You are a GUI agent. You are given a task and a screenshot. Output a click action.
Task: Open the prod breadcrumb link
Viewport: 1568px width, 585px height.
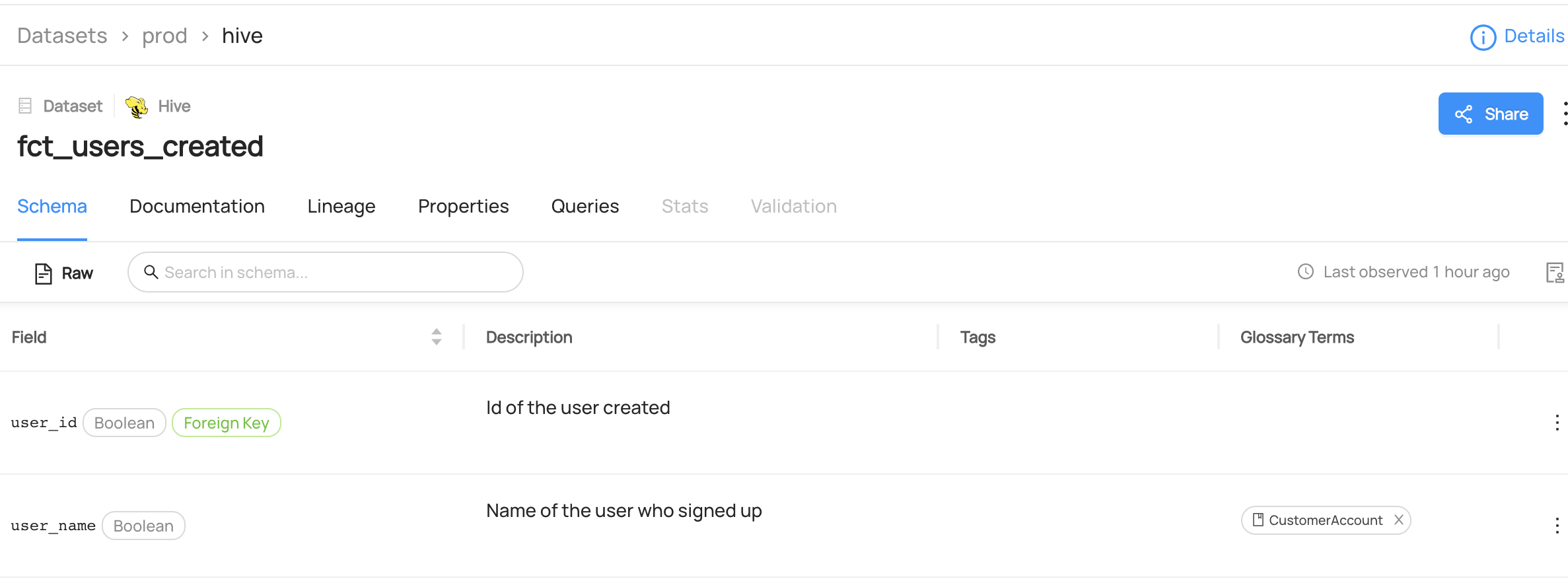click(164, 36)
